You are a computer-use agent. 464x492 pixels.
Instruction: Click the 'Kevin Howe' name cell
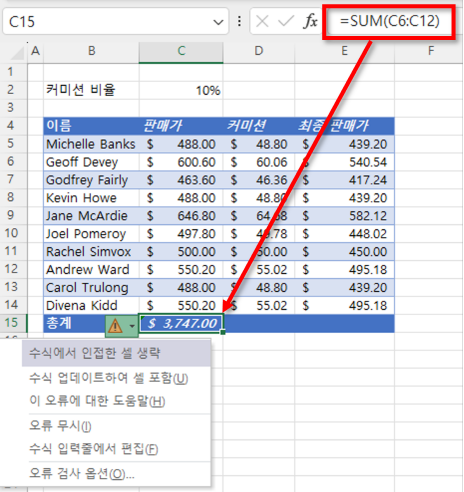click(91, 198)
